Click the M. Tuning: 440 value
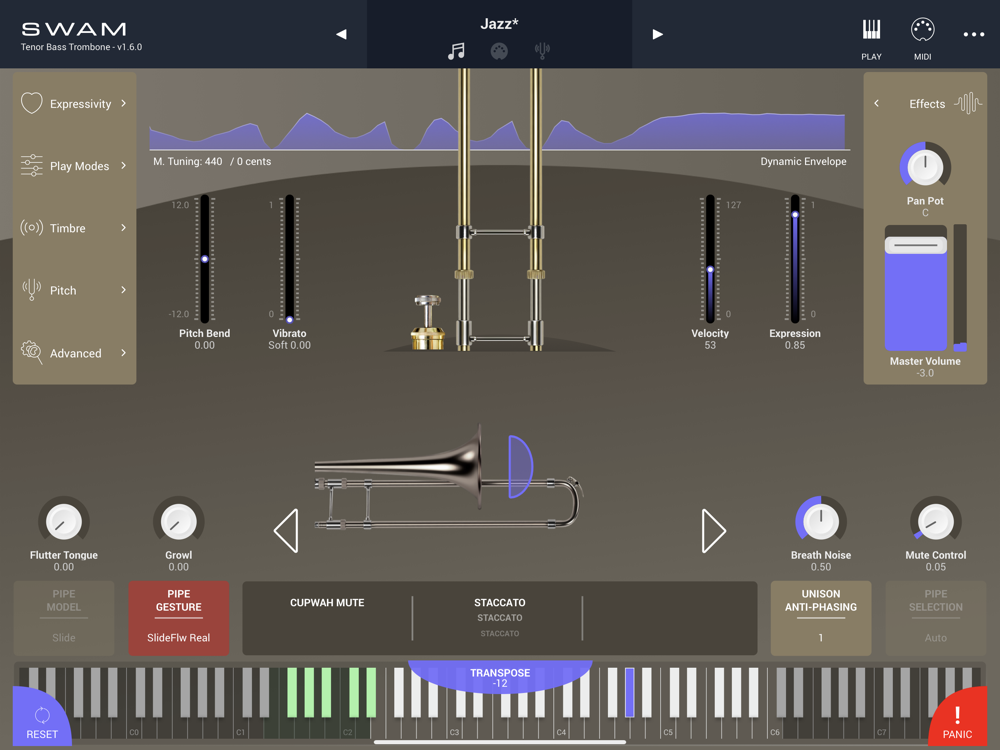This screenshot has width=1000, height=750. 188,162
